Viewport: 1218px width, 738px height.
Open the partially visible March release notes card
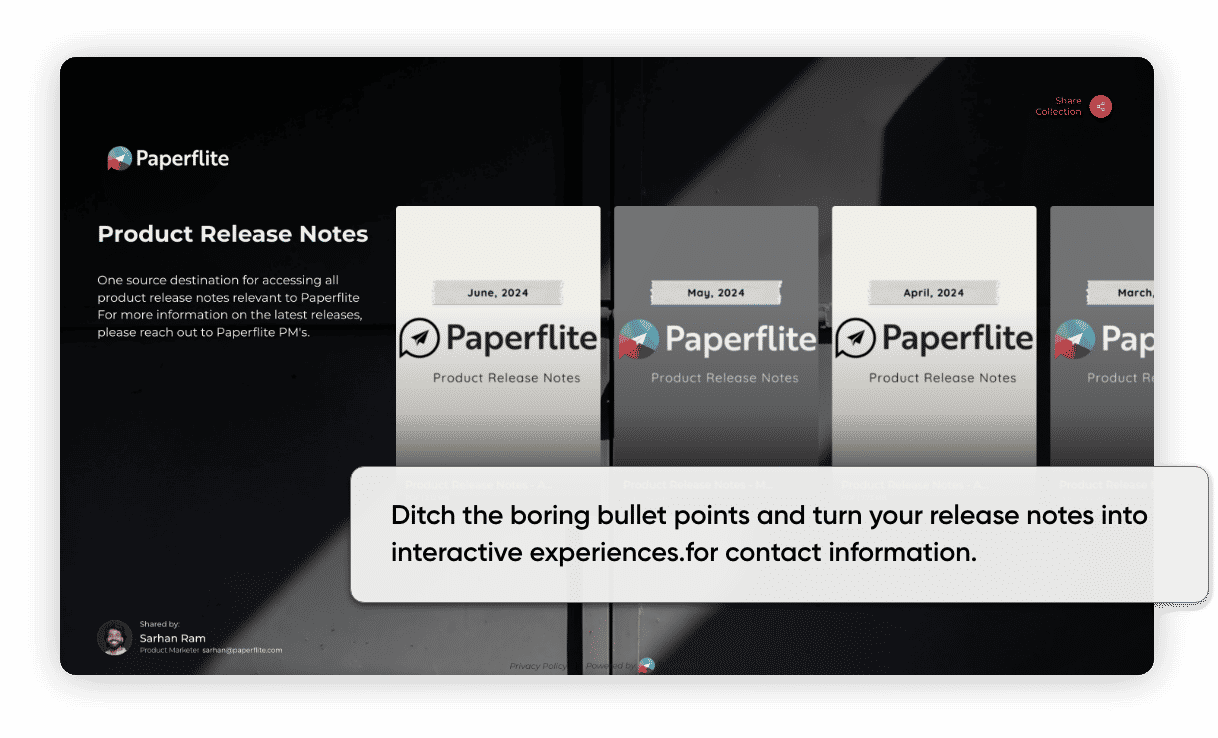1102,336
